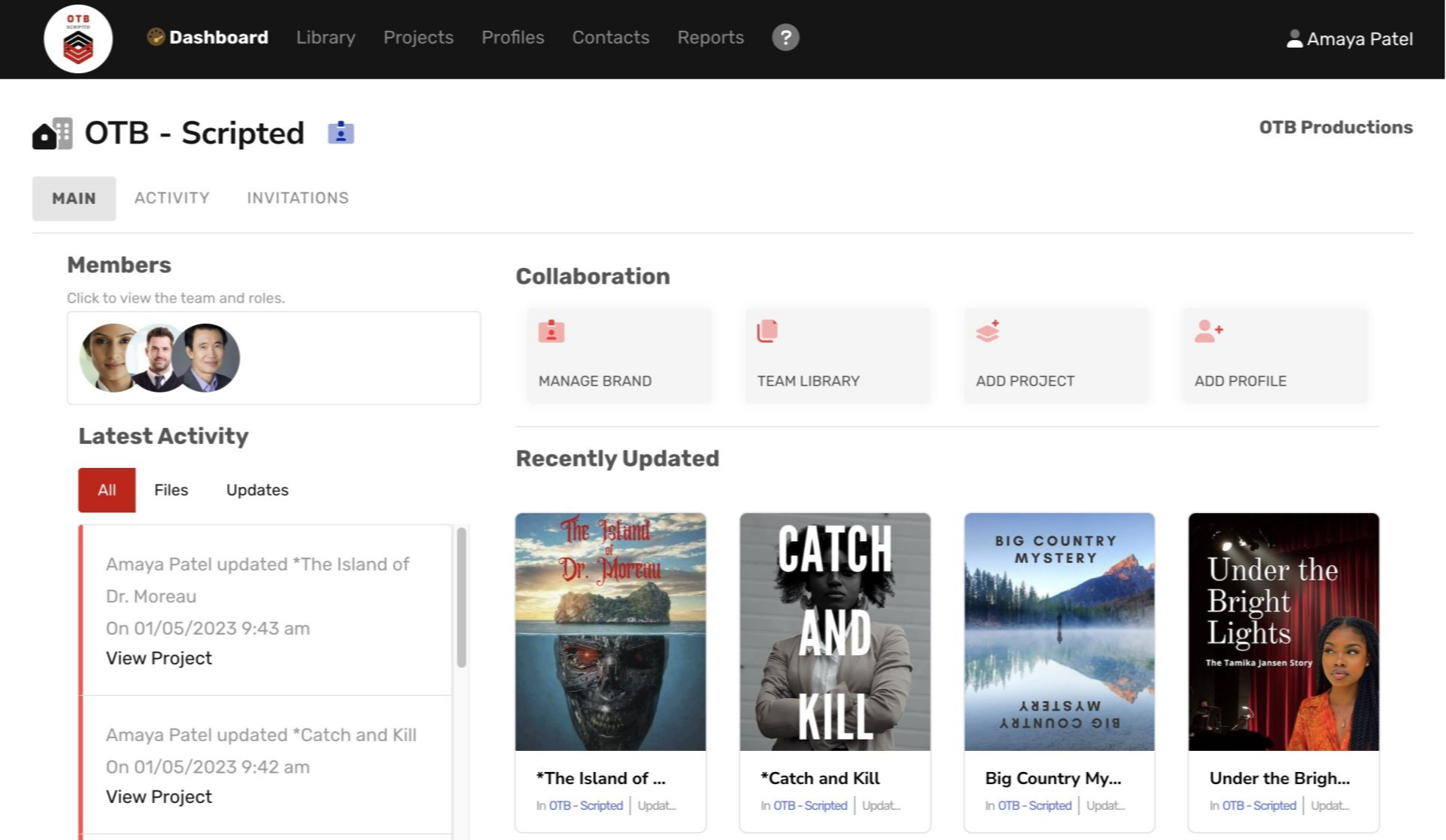Expand the team members avatar list
This screenshot has width=1446, height=840.
coord(159,357)
